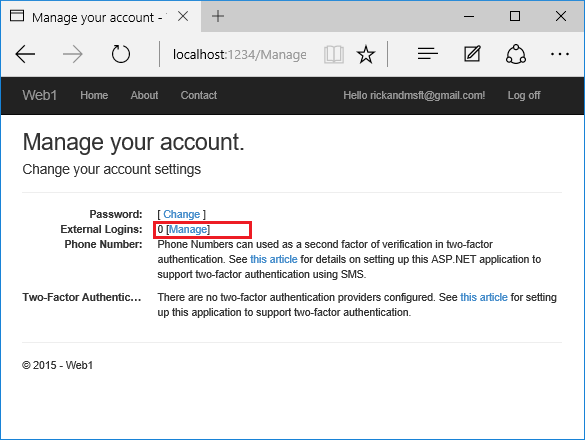Screen dimensions: 585x440
Task: Reload the page with the refresh icon
Action: click(121, 54)
